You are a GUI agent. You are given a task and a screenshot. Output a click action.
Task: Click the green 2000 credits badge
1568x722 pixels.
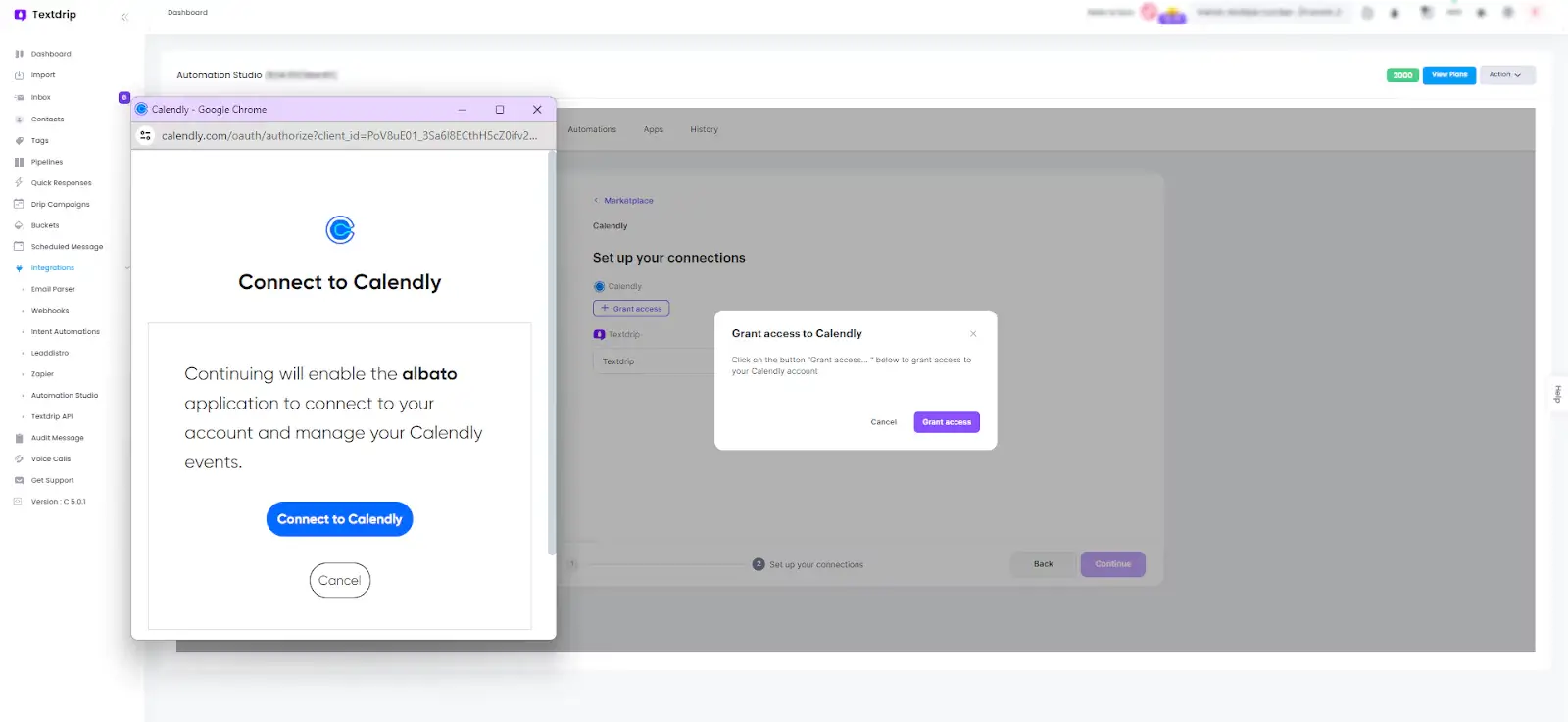[1403, 75]
